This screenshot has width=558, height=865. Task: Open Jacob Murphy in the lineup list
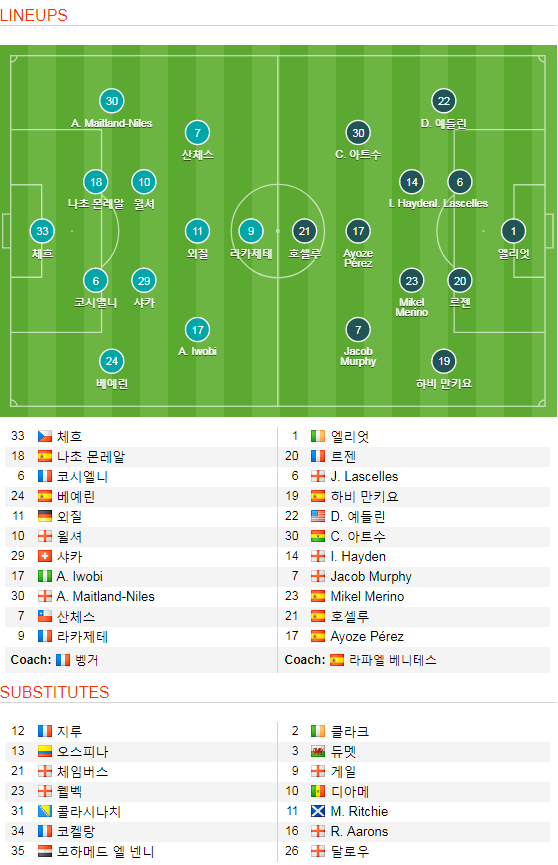[x=371, y=576]
